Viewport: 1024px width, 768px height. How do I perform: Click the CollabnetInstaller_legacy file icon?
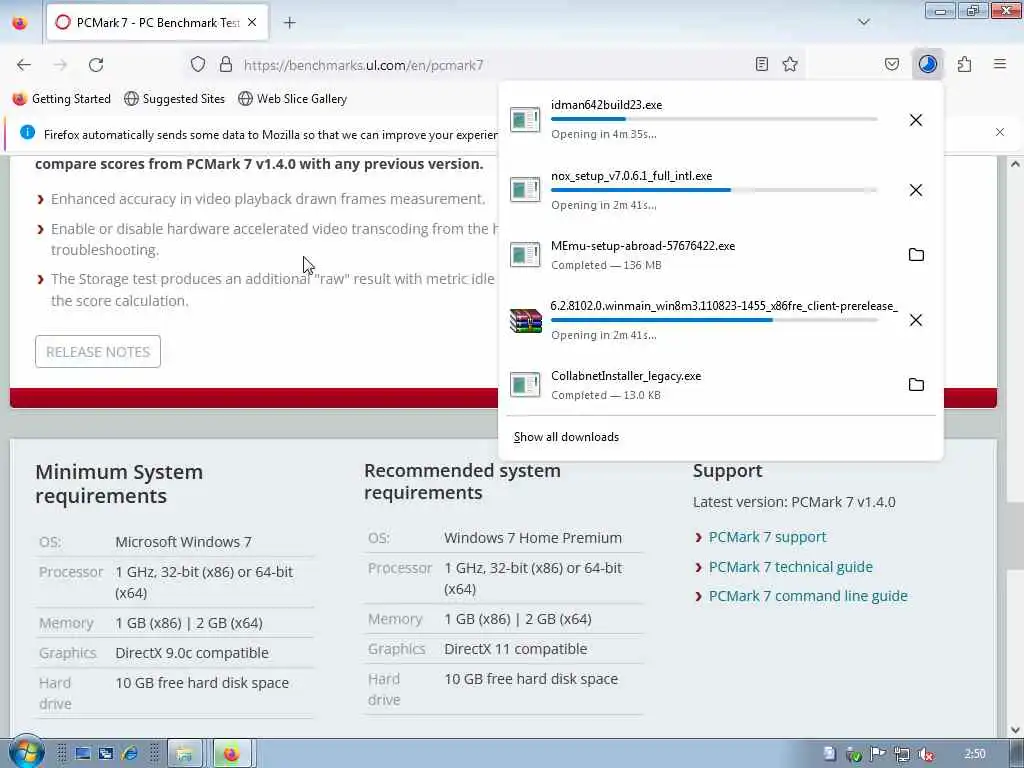coord(525,385)
